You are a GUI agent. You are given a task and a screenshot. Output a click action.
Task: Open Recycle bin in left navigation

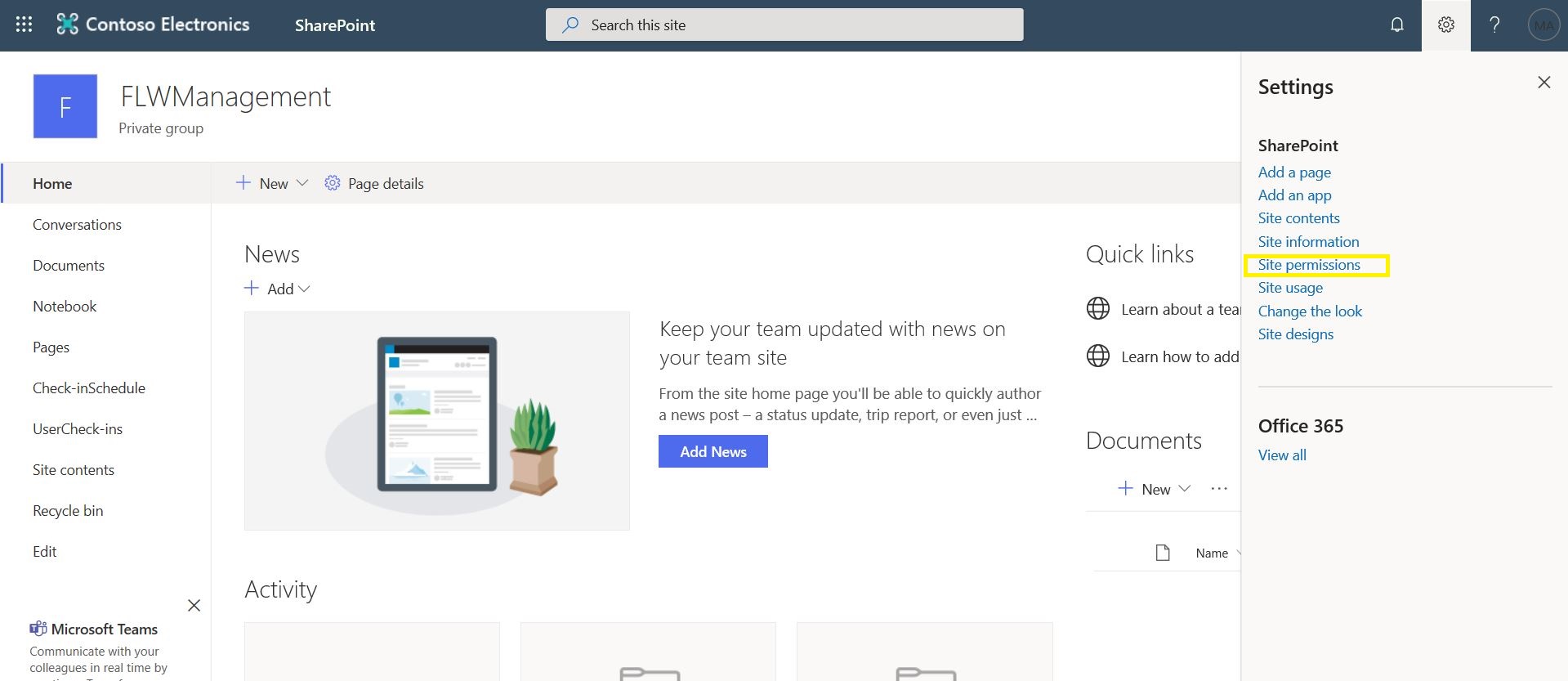[x=68, y=510]
